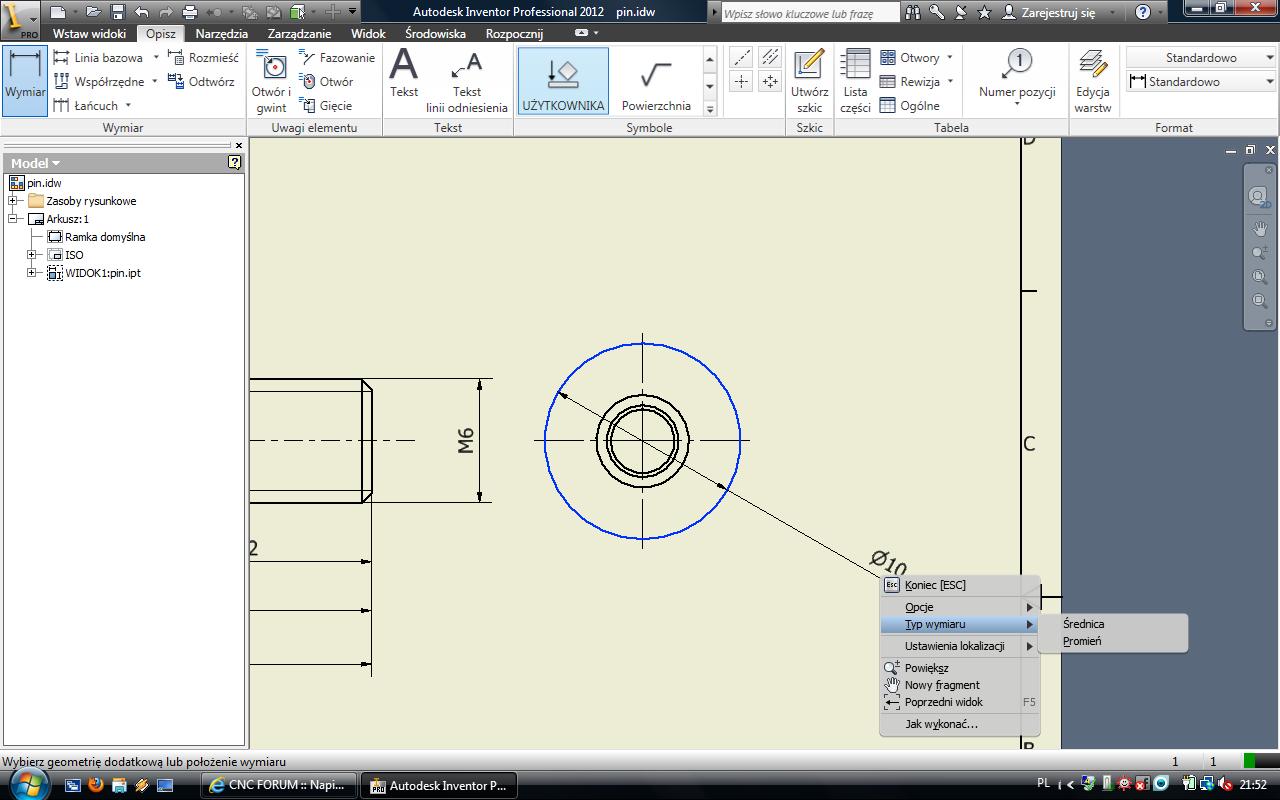The height and width of the screenshot is (800, 1280).
Task: Expand Współrzędne dropdown arrow
Action: 156,82
